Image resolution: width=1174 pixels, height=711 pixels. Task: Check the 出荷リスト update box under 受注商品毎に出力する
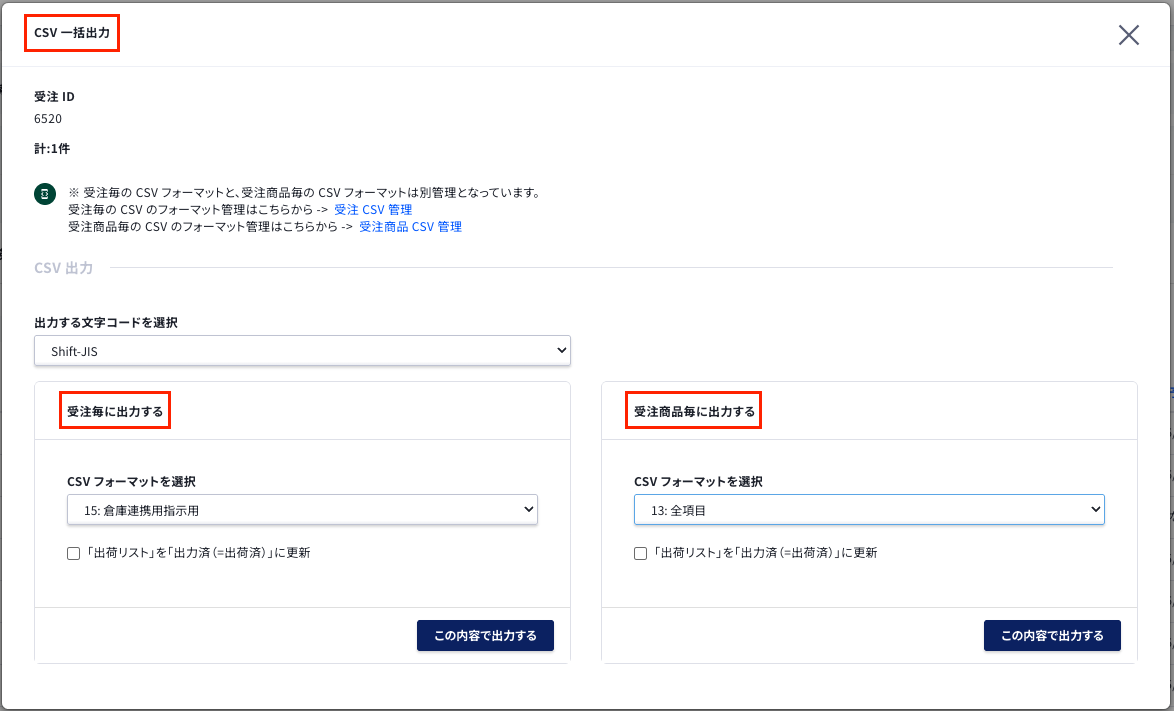640,554
